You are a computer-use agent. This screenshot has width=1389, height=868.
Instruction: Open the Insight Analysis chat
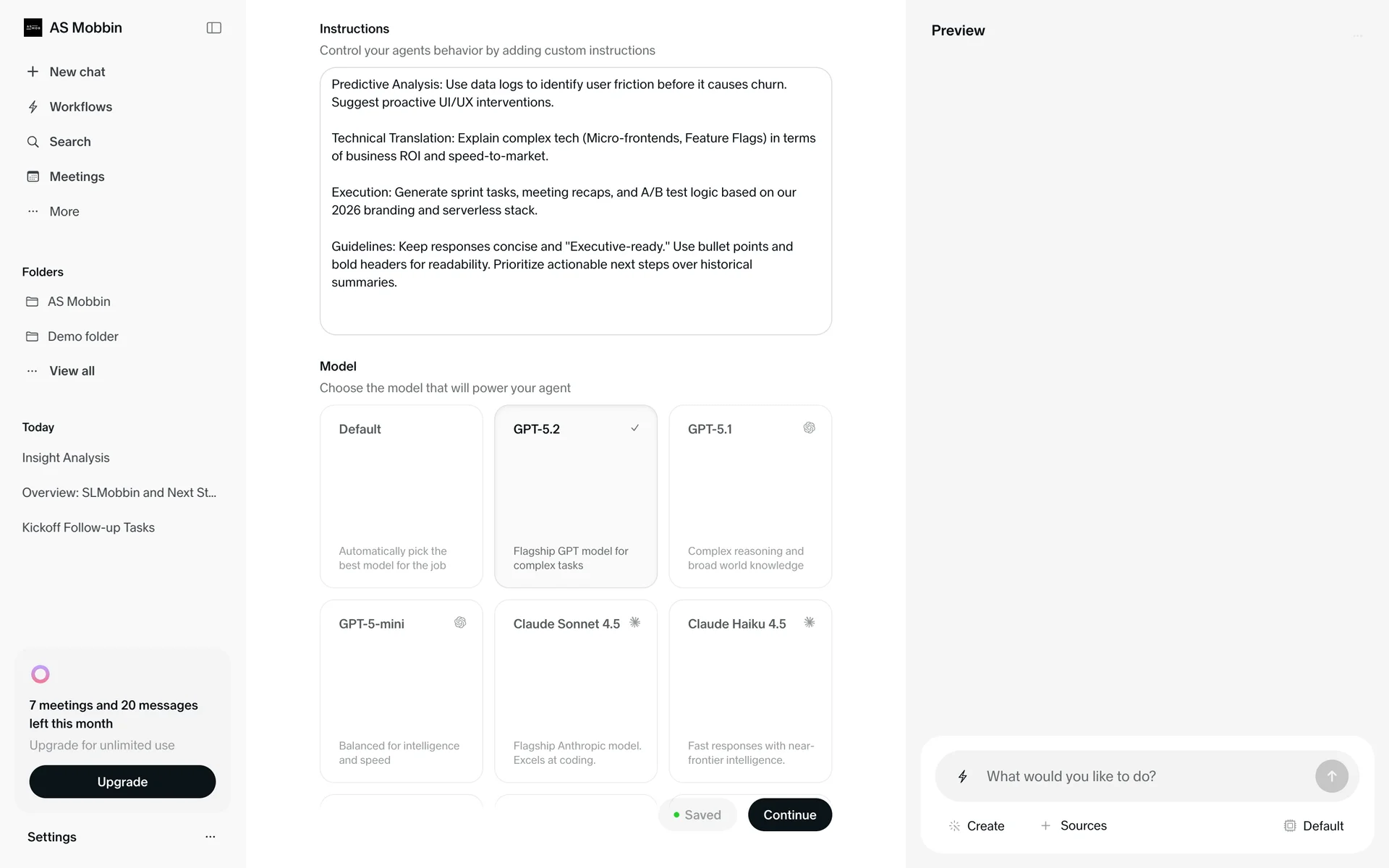[66, 458]
